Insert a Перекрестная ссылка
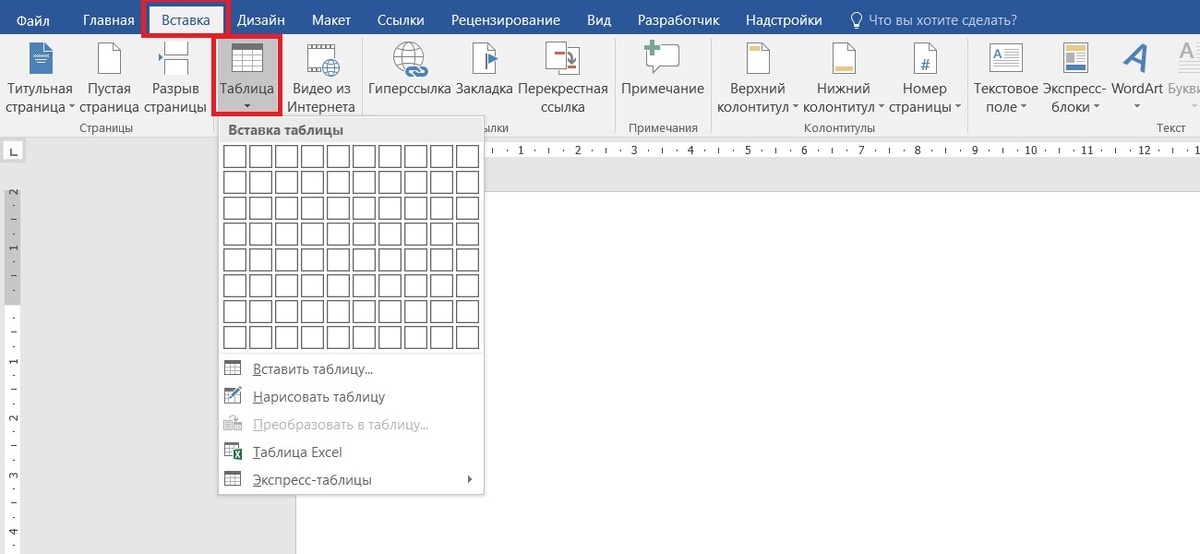1200x554 pixels. 563,76
